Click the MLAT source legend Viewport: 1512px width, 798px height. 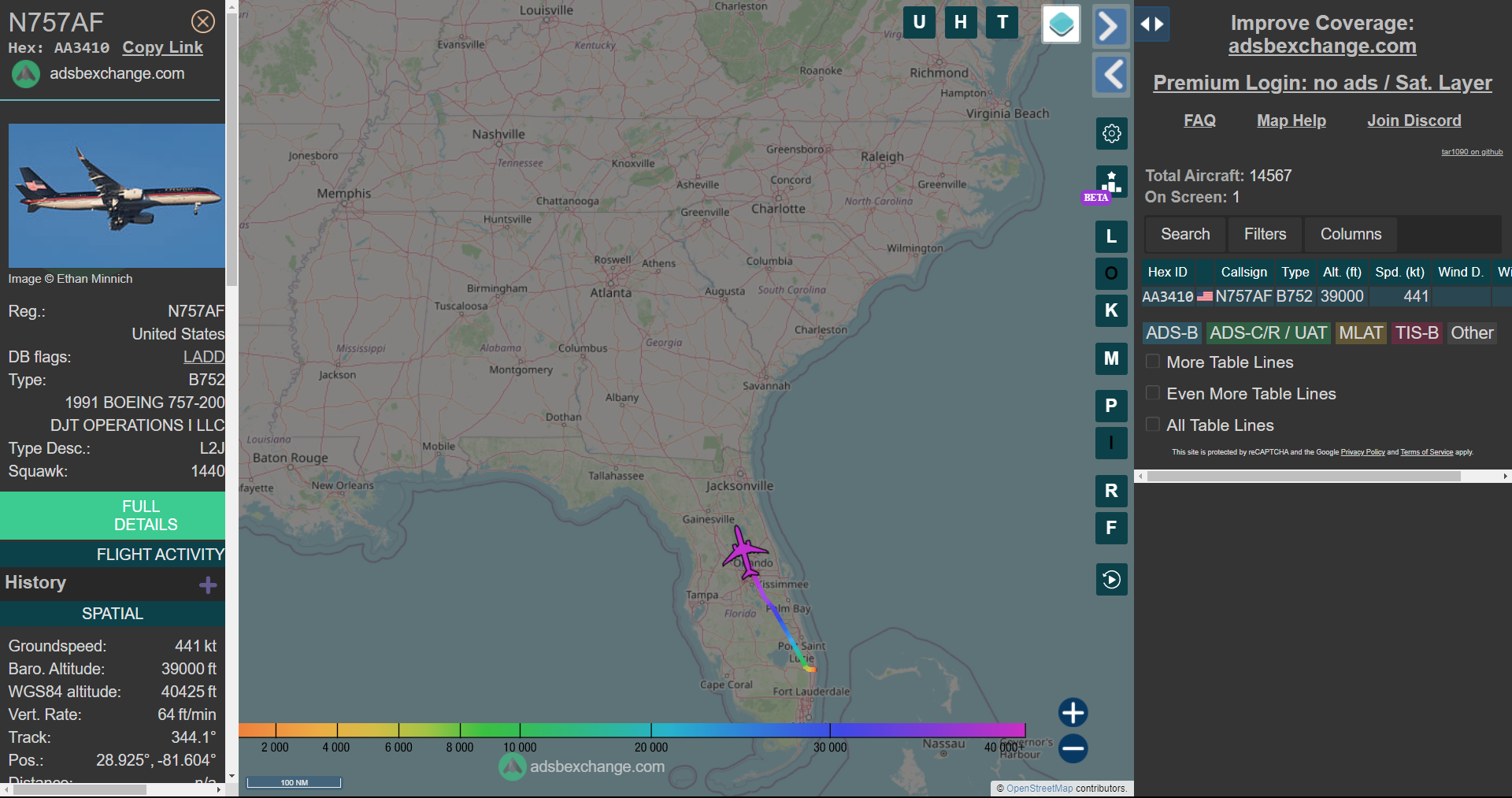1361,333
